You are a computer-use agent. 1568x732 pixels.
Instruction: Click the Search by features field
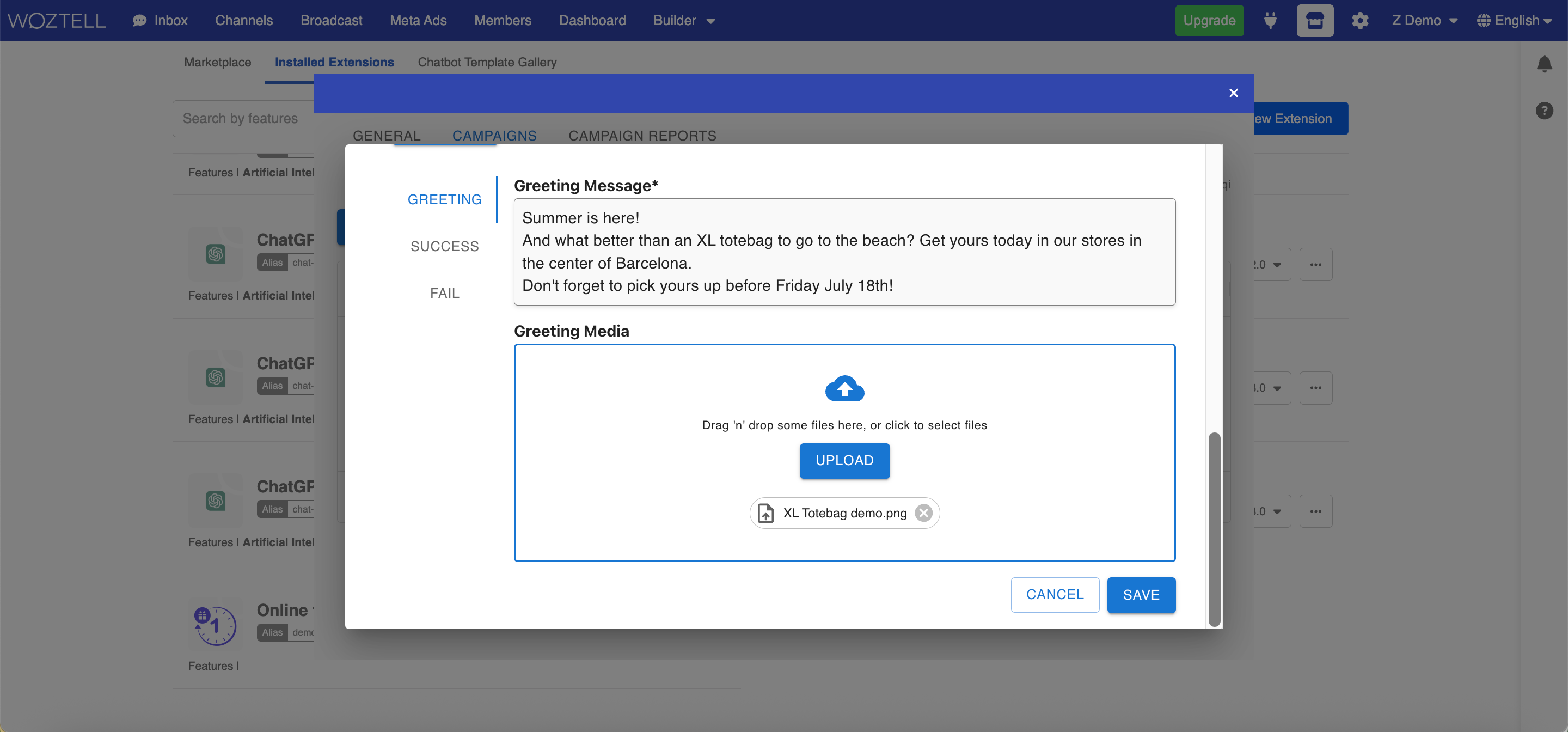point(243,119)
